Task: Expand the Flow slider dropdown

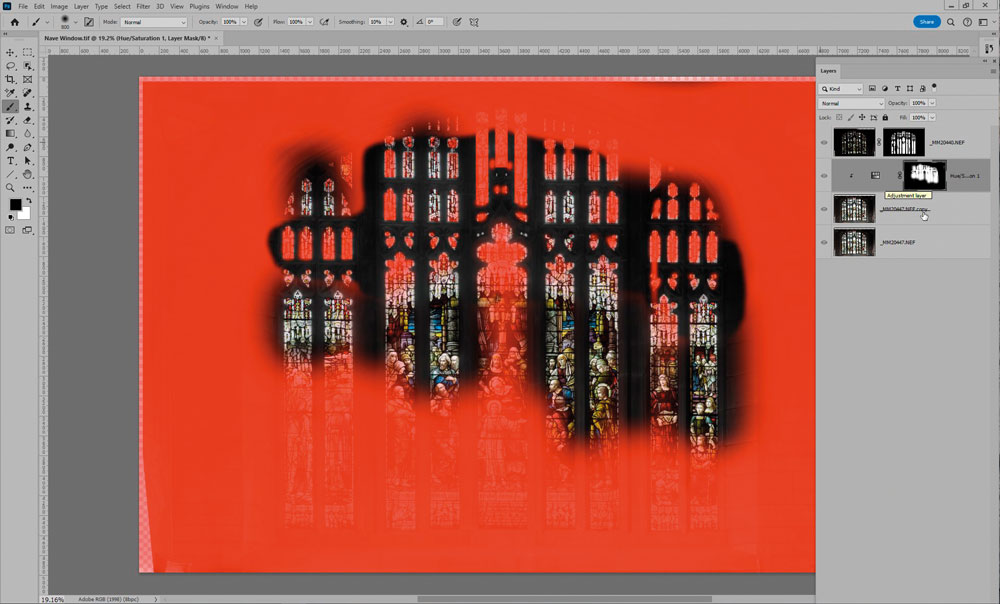Action: [310, 22]
